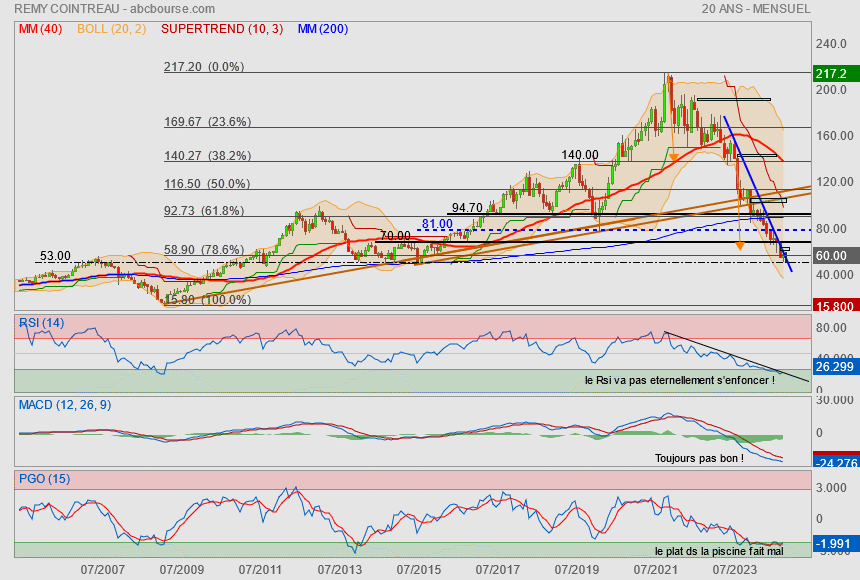Click the 120.00 price axis label

834,182
